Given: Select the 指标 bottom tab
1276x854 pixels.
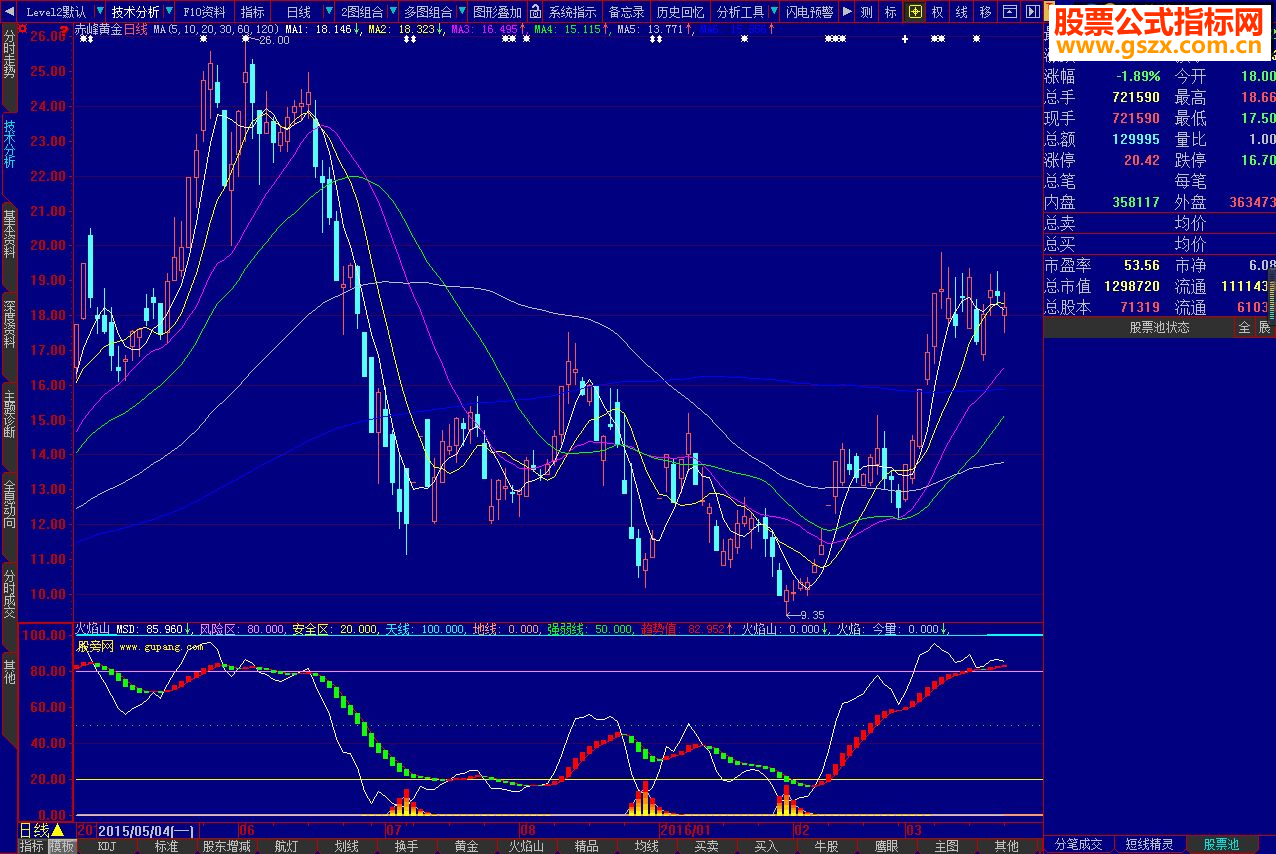Looking at the screenshot, I should (x=31, y=846).
